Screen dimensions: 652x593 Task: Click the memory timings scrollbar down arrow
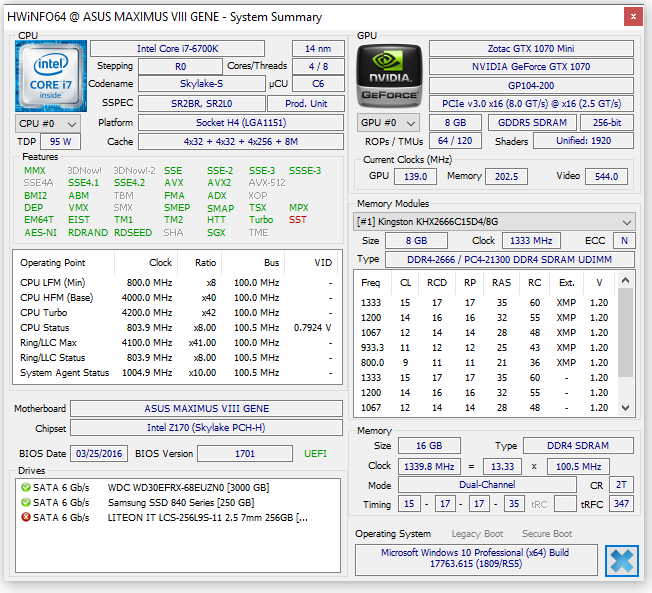625,408
